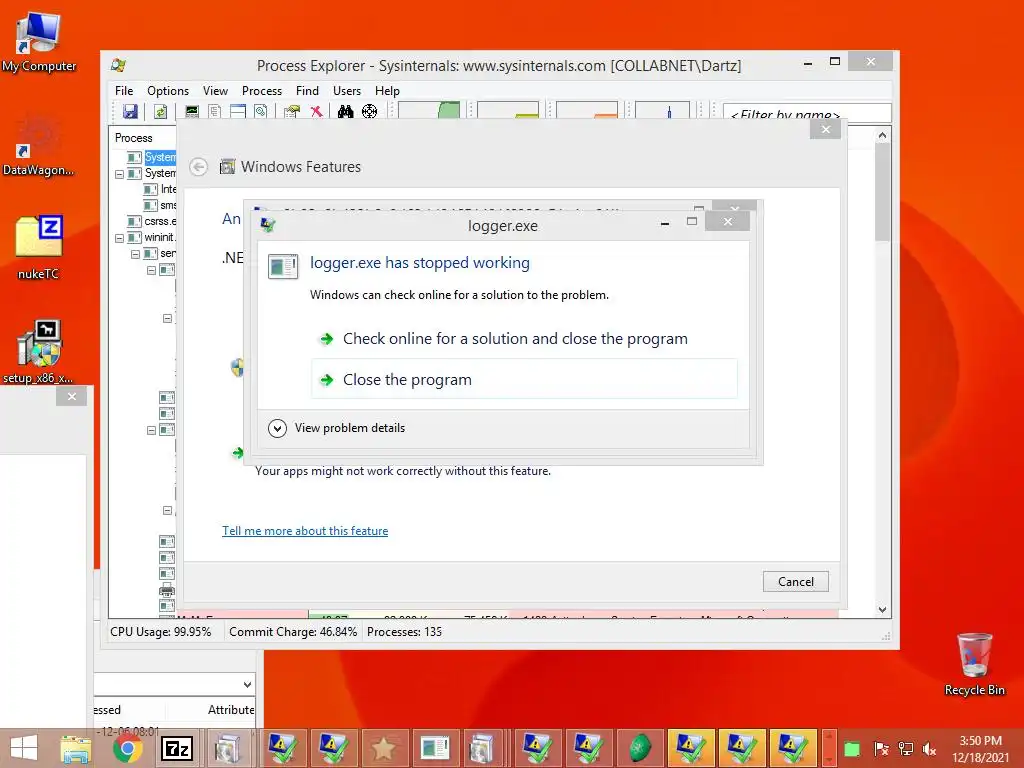Click the green CPU usage mini graph
This screenshot has width=1024, height=768.
429,110
